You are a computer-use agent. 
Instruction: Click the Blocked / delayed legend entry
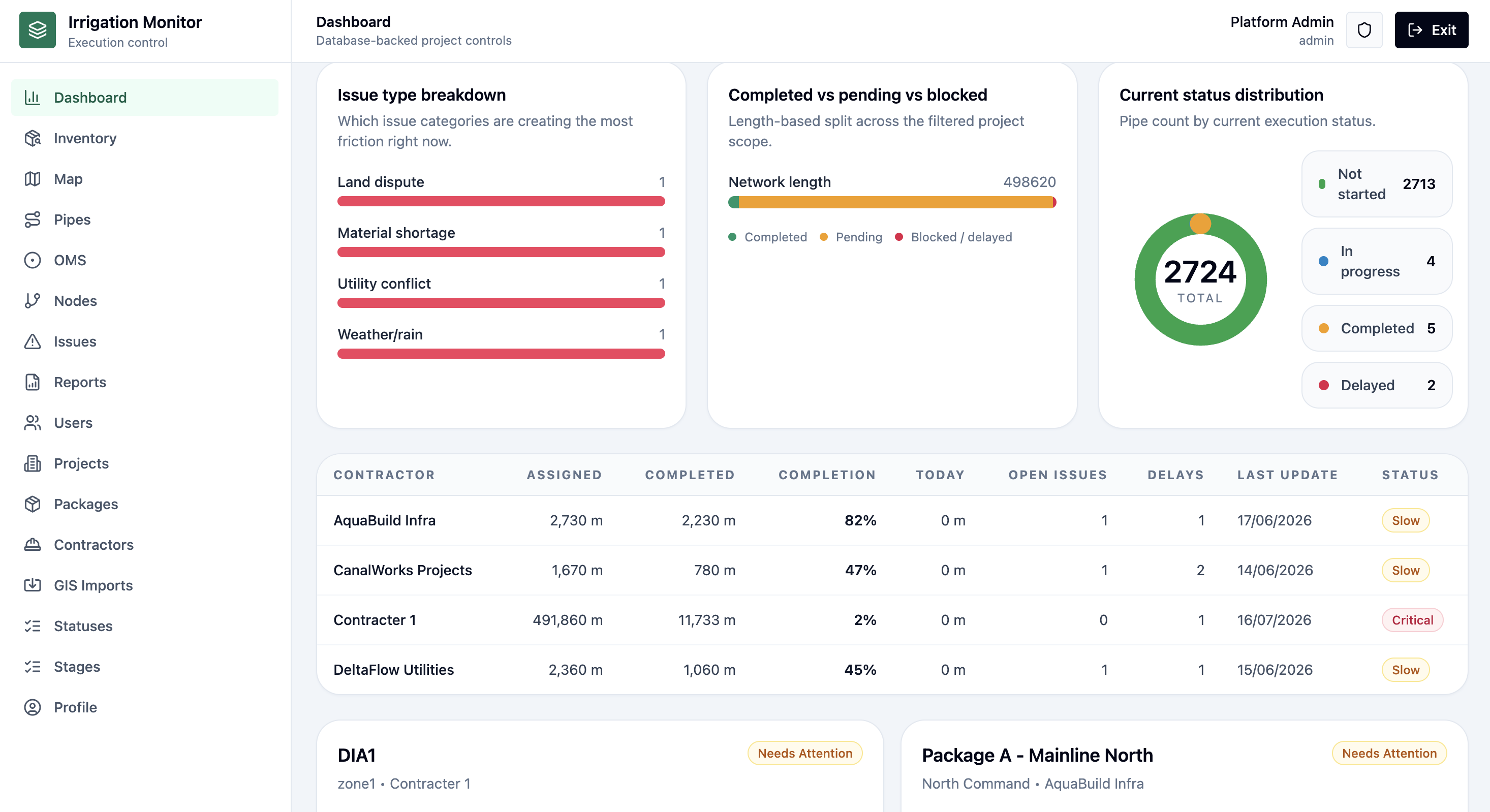point(953,237)
